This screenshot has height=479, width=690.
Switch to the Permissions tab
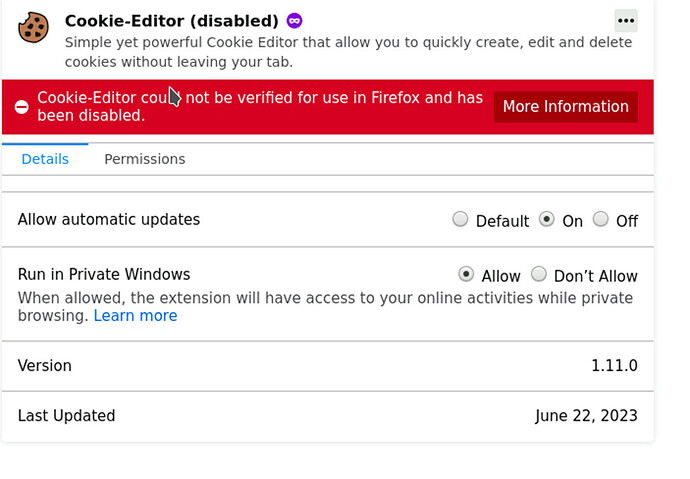point(144,159)
